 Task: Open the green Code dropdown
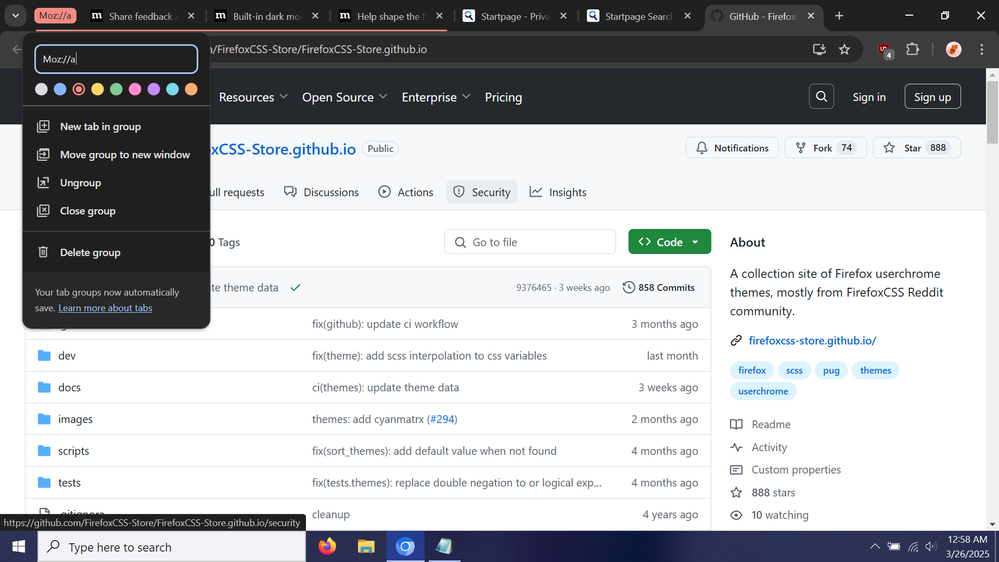tap(670, 241)
